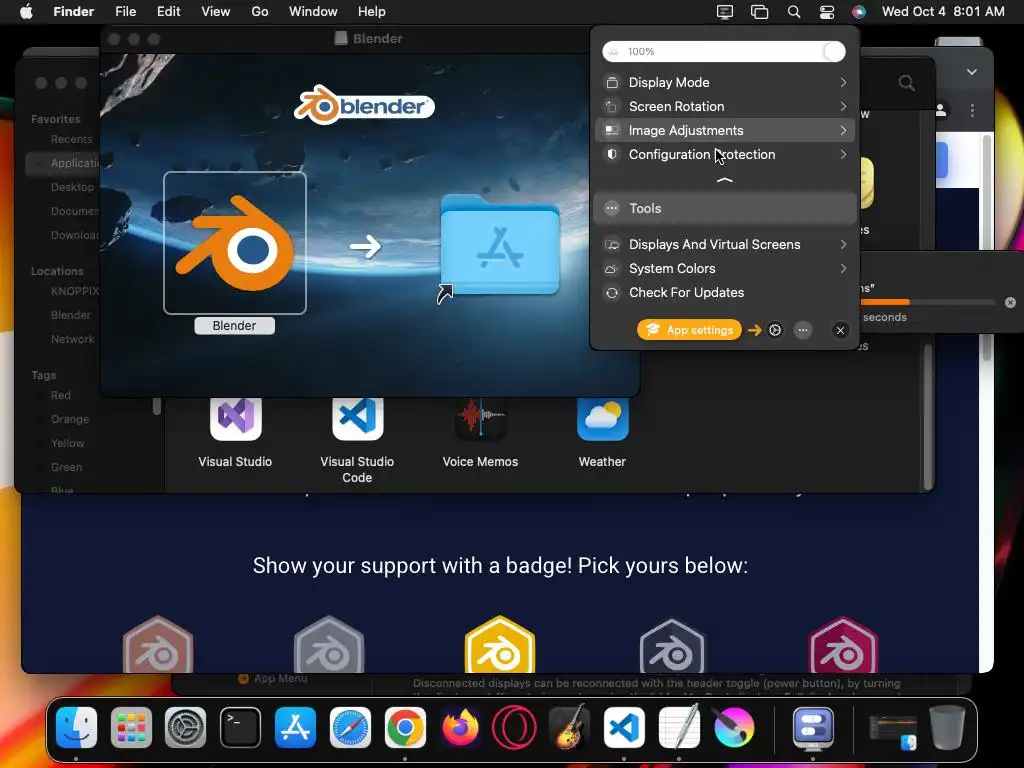Click the round clock-arrow icon beside App settings
The width and height of the screenshot is (1024, 768).
[775, 330]
